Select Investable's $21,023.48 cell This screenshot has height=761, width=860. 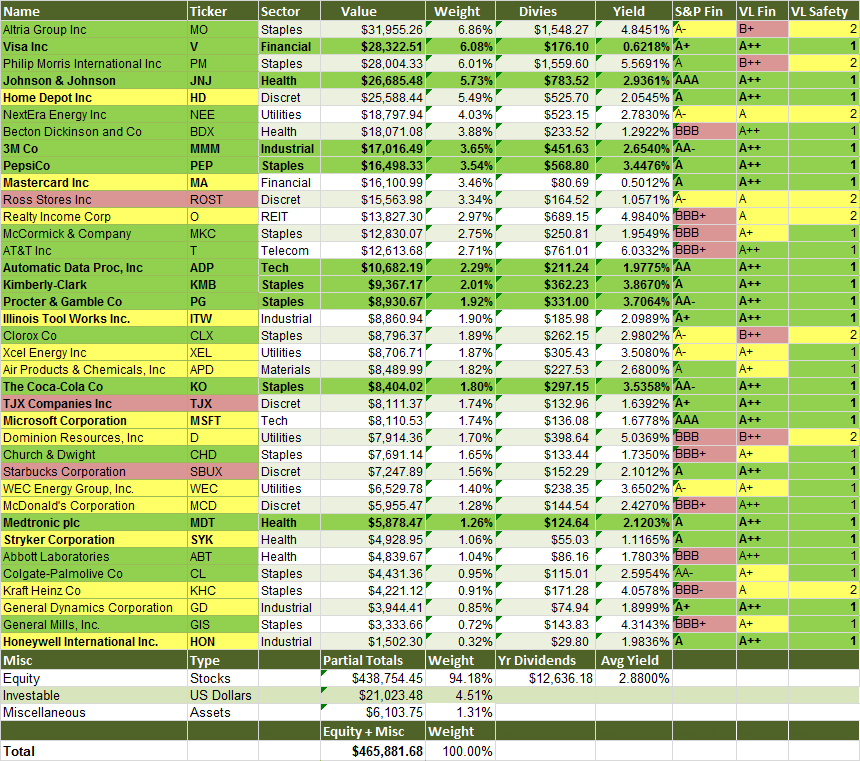(373, 696)
